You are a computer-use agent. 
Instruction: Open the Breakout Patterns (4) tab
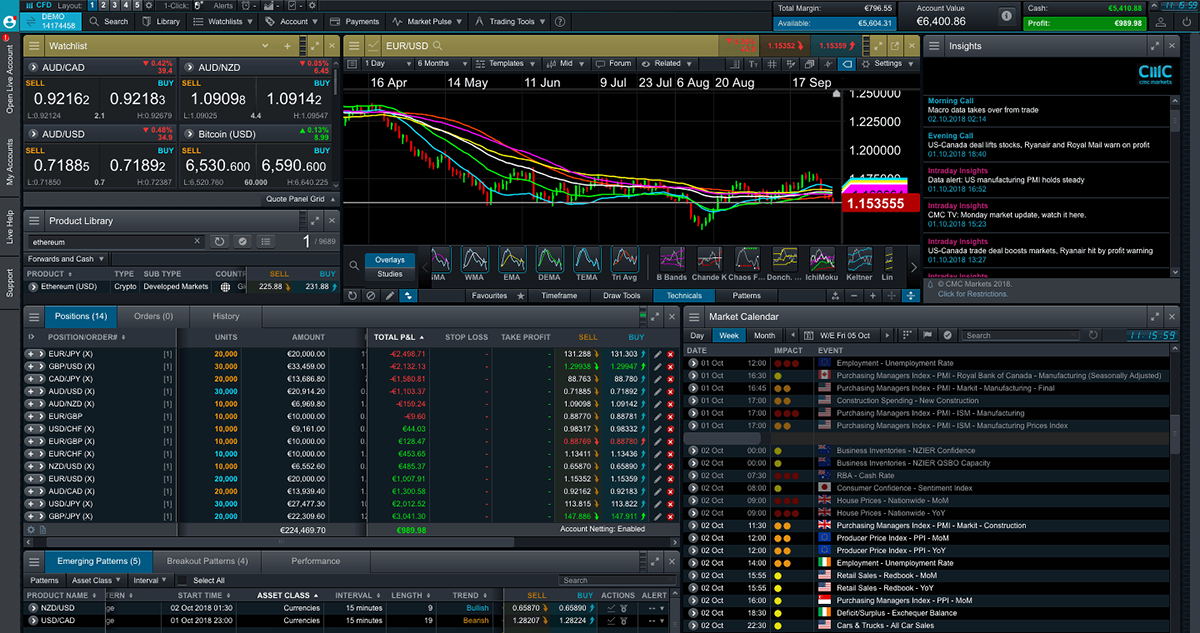click(x=214, y=561)
